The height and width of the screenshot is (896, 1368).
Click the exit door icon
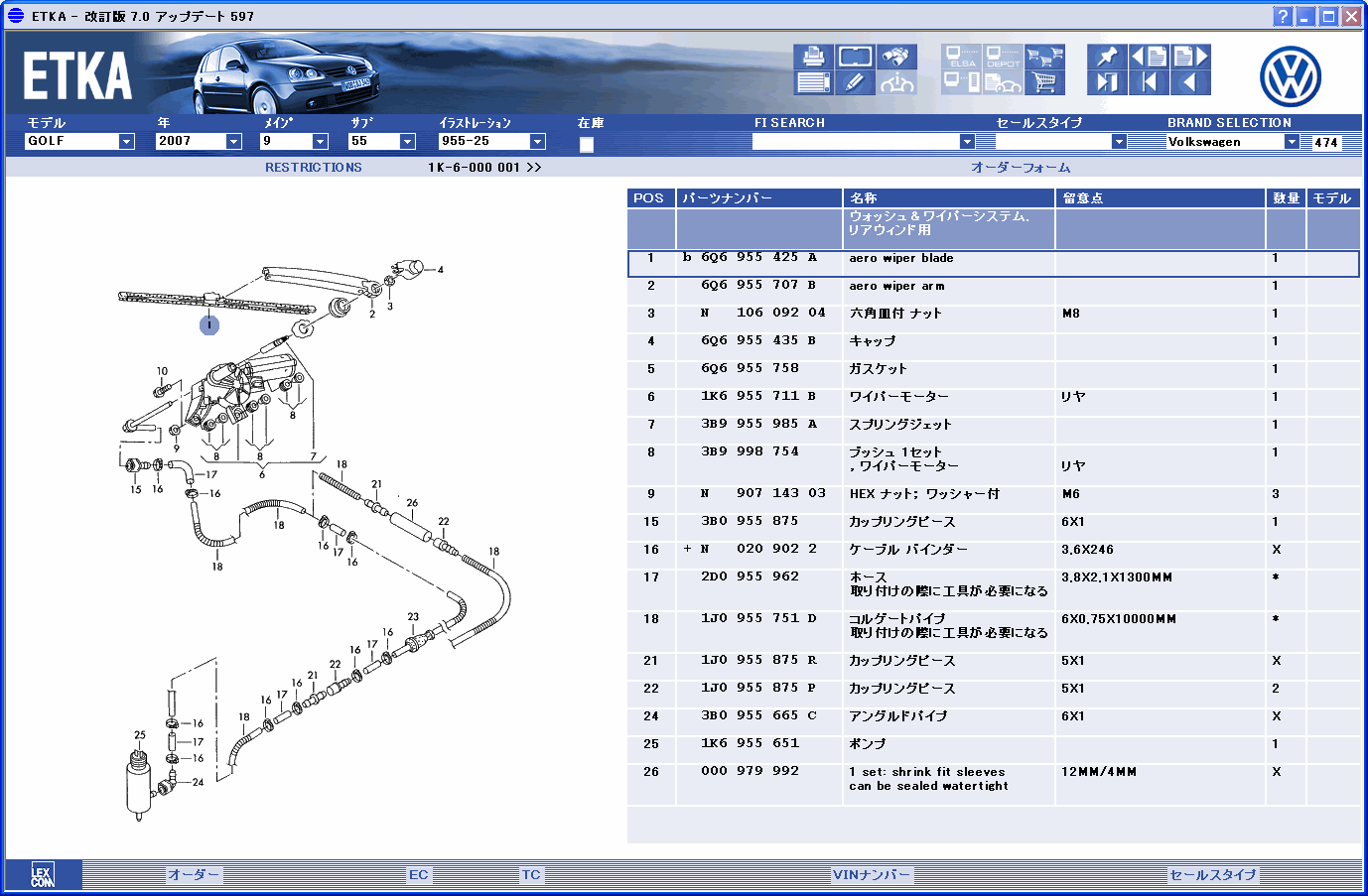tap(1107, 82)
